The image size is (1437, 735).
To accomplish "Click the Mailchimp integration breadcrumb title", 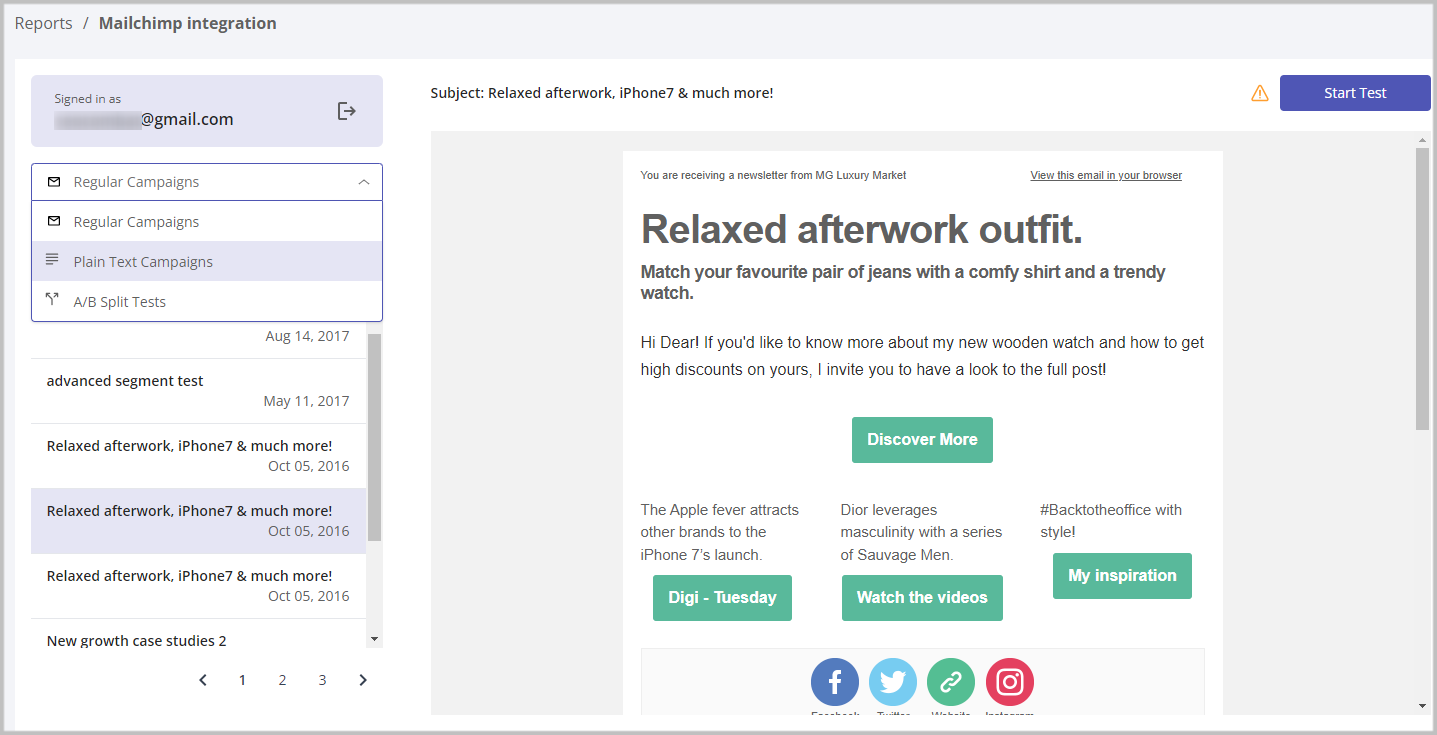I will [x=188, y=23].
